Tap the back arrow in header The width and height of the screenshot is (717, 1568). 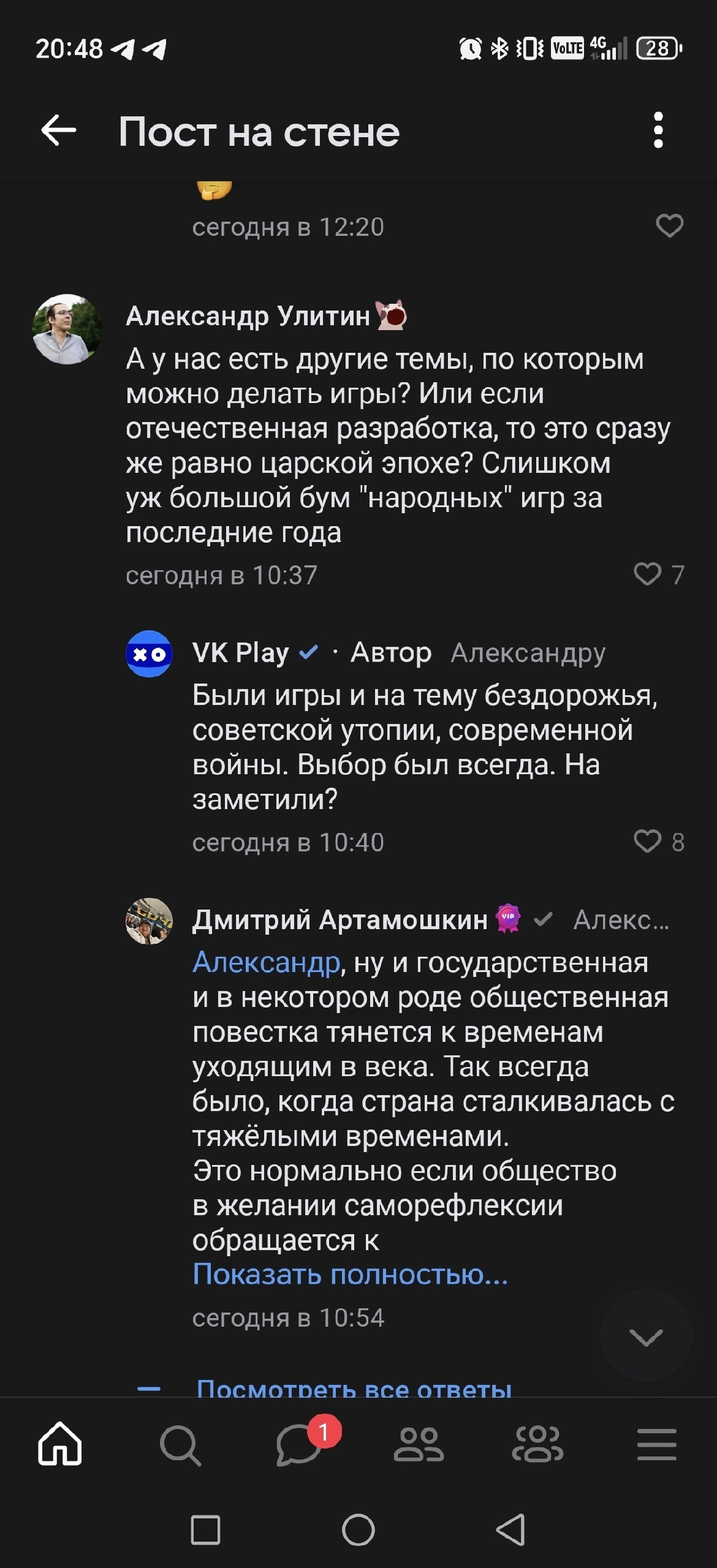59,130
